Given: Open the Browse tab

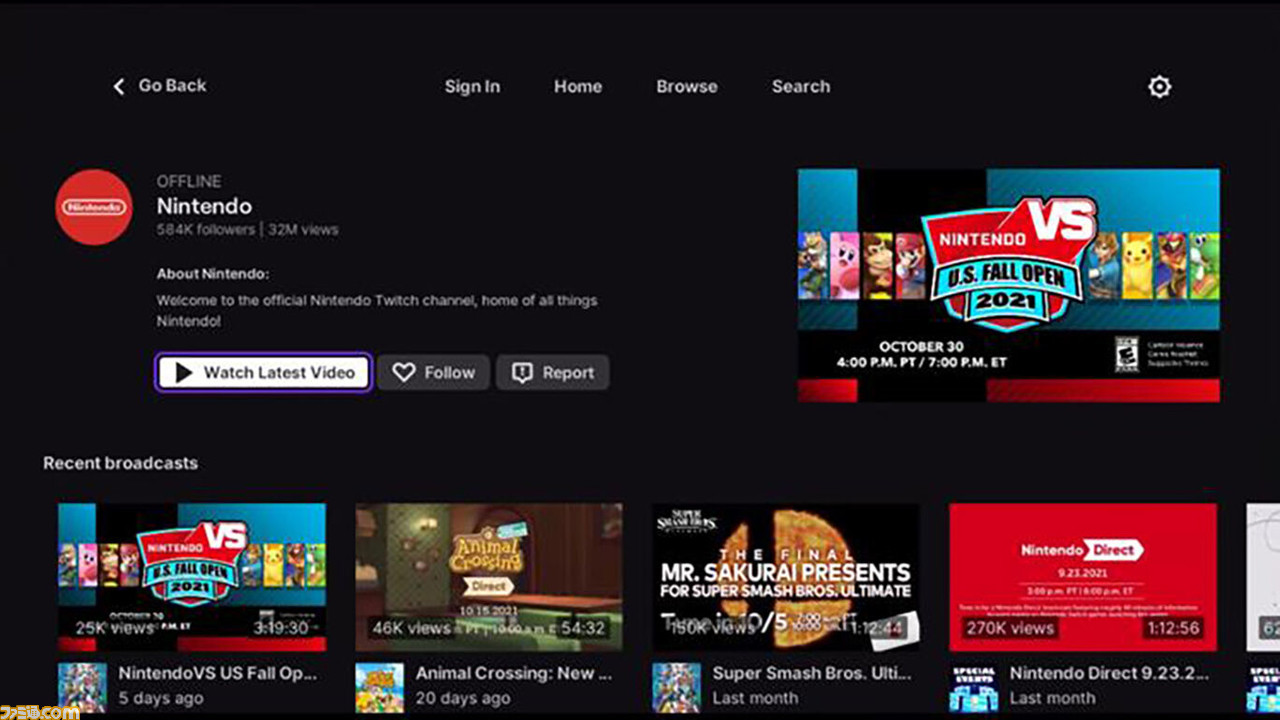Looking at the screenshot, I should (687, 87).
